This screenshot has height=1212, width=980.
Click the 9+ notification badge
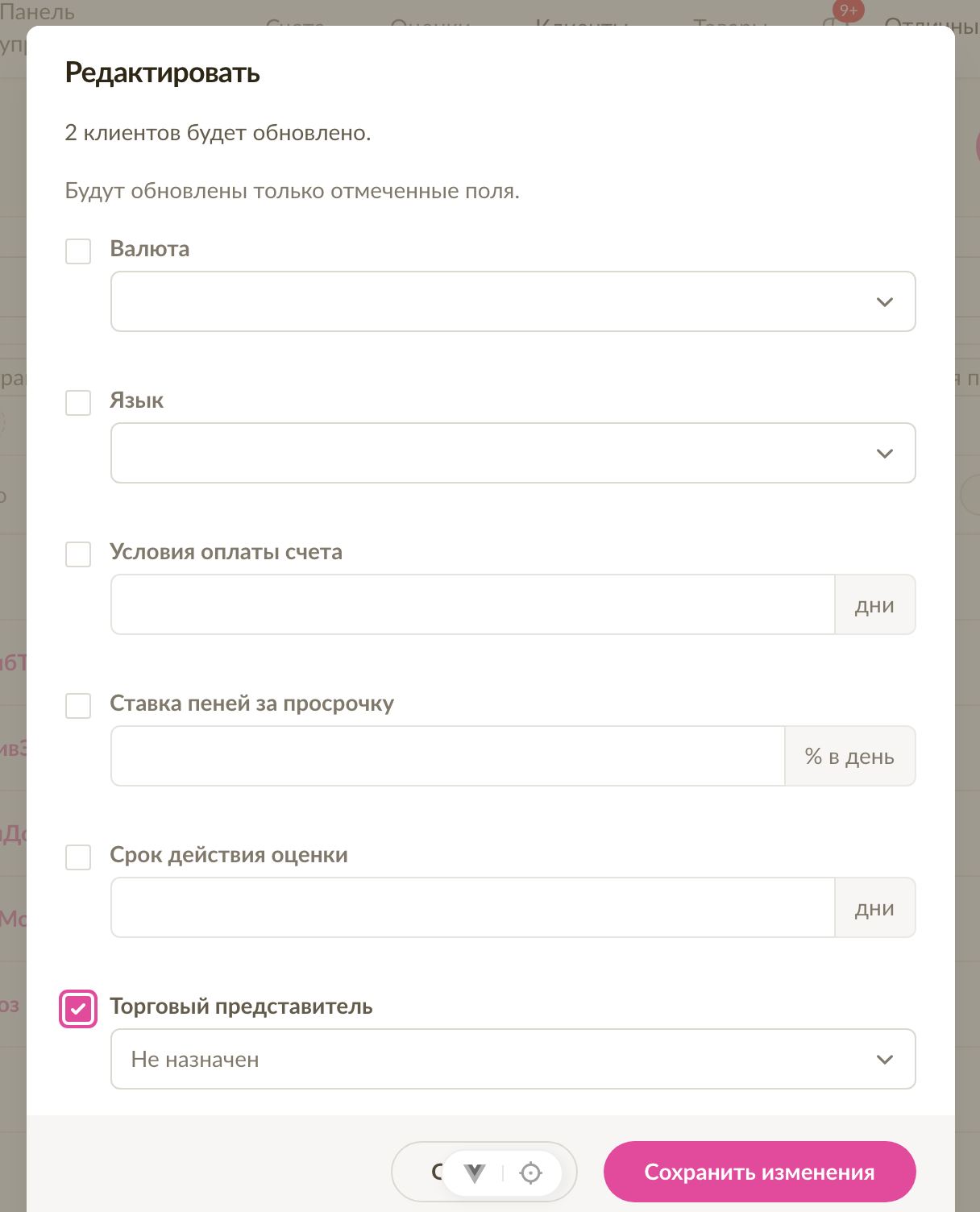click(849, 10)
